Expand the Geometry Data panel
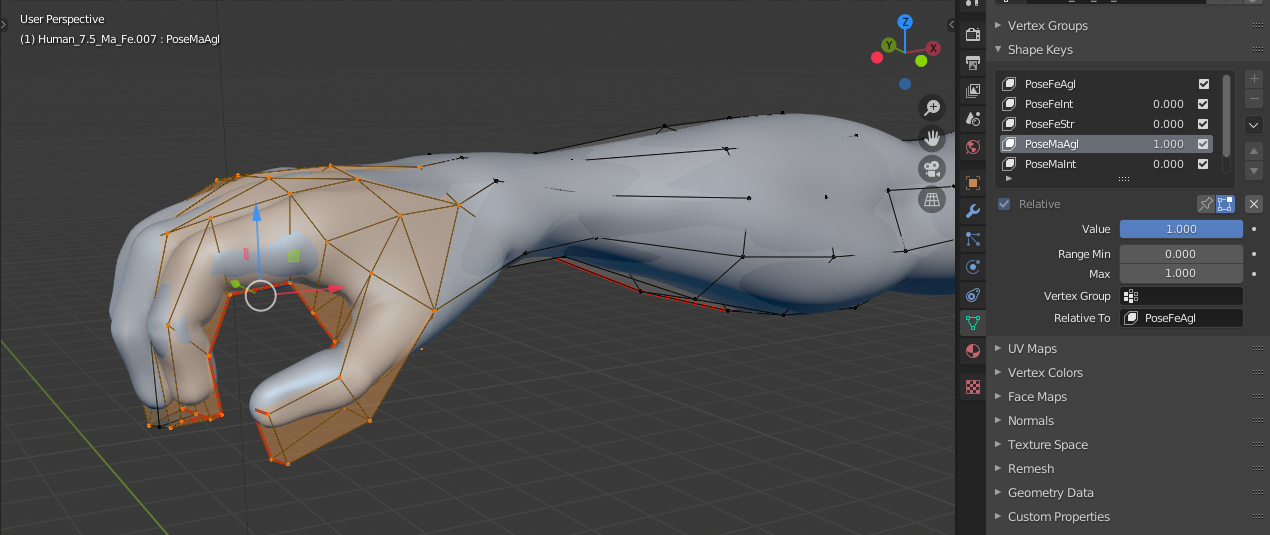The width and height of the screenshot is (1270, 535). pyautogui.click(x=1050, y=492)
